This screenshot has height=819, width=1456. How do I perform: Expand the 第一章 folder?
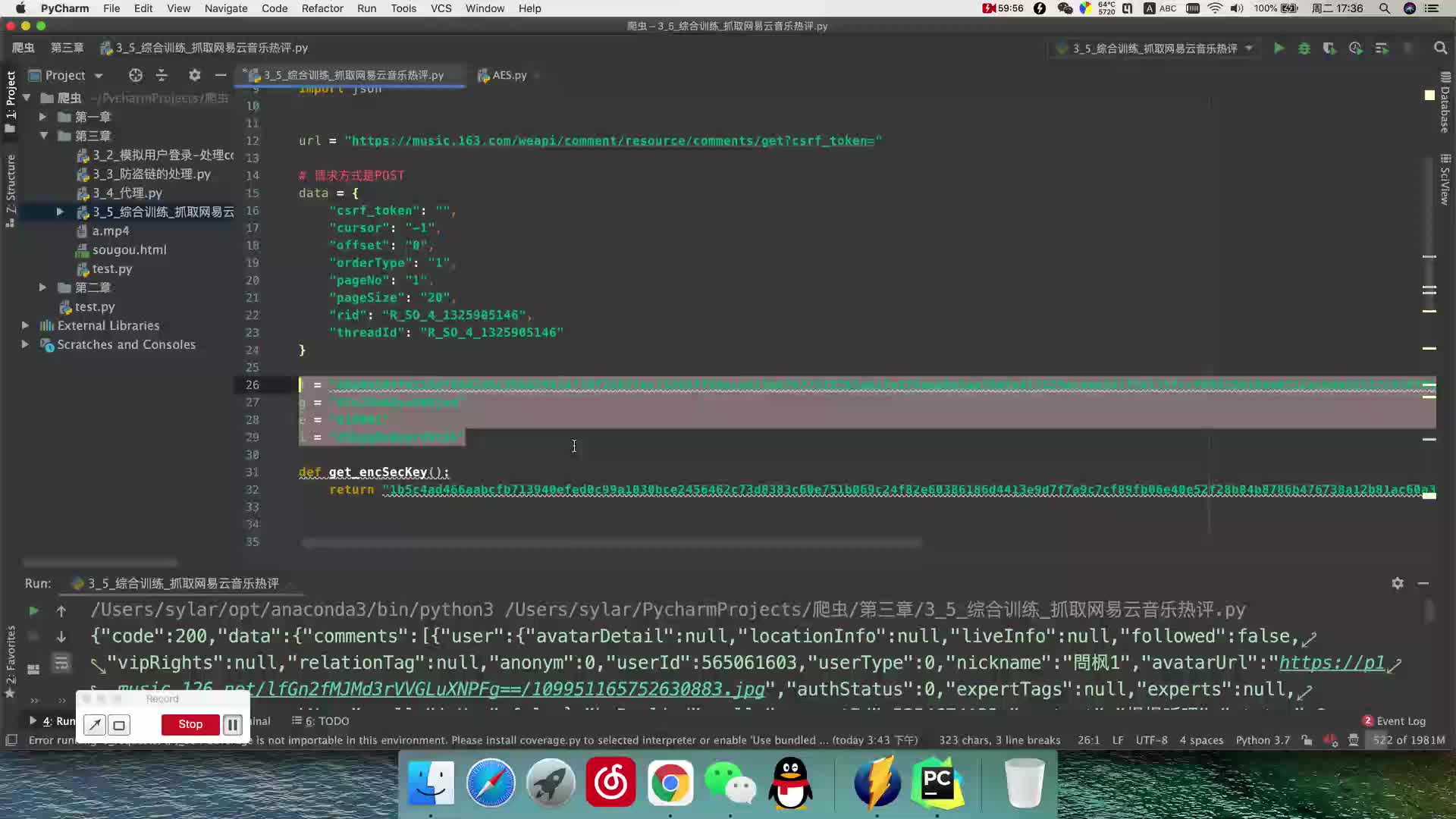coord(43,117)
